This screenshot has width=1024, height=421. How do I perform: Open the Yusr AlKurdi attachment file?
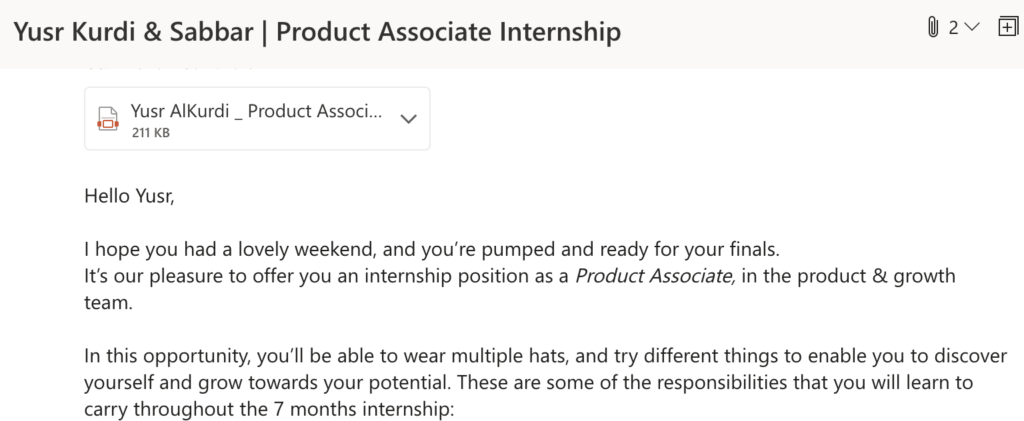pyautogui.click(x=256, y=111)
